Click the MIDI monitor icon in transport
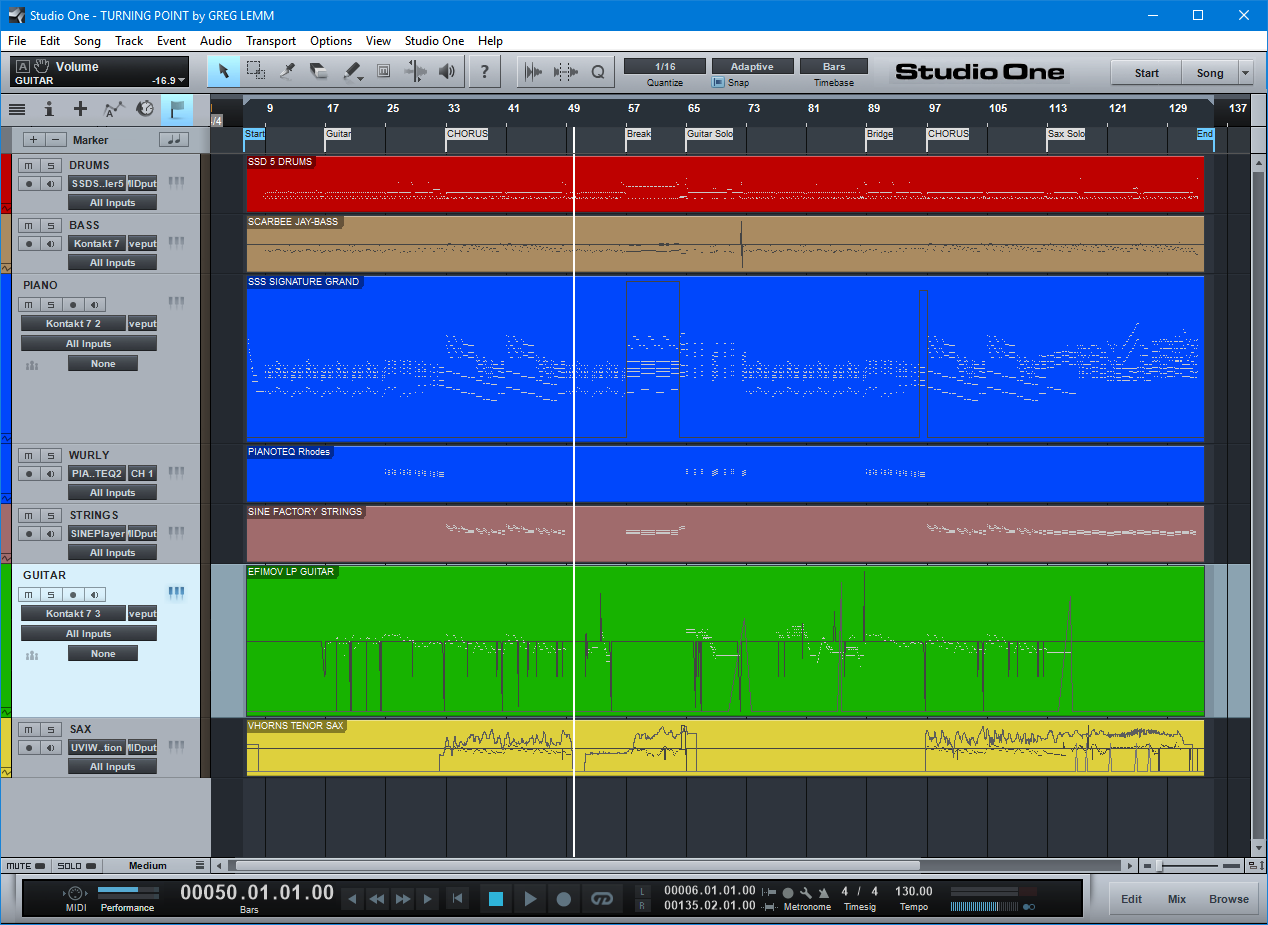Viewport: 1268px width, 925px height. pyautogui.click(x=76, y=893)
